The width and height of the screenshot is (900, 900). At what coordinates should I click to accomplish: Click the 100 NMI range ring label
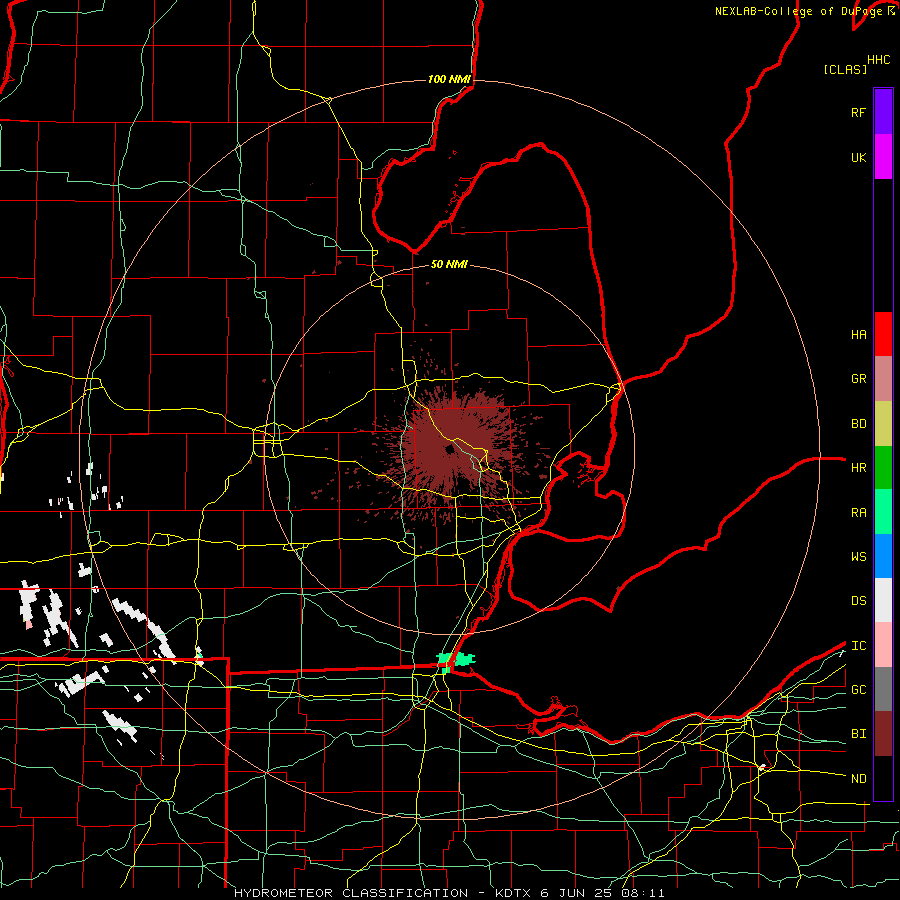click(449, 79)
